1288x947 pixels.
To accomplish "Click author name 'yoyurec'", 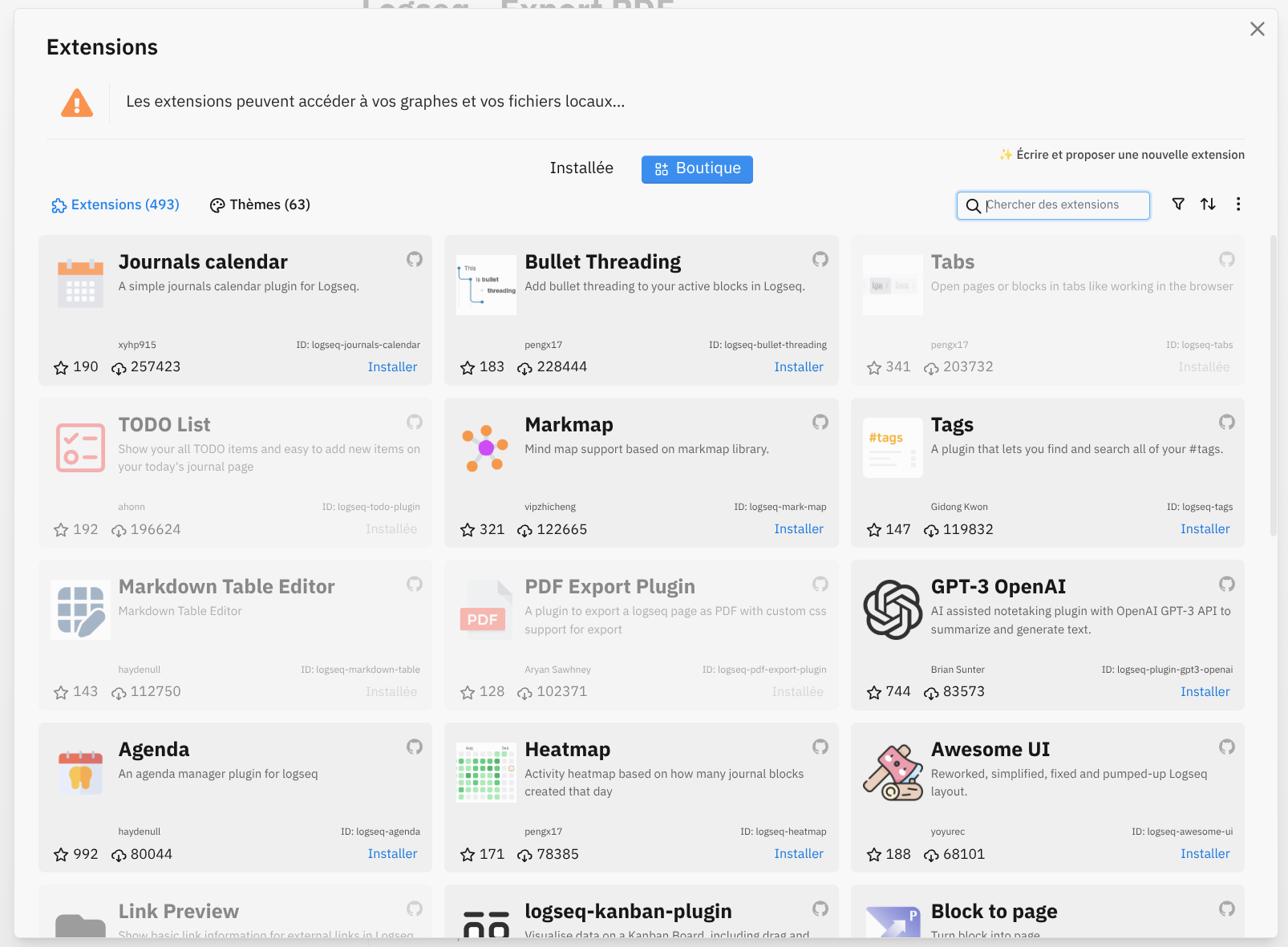I will point(948,832).
